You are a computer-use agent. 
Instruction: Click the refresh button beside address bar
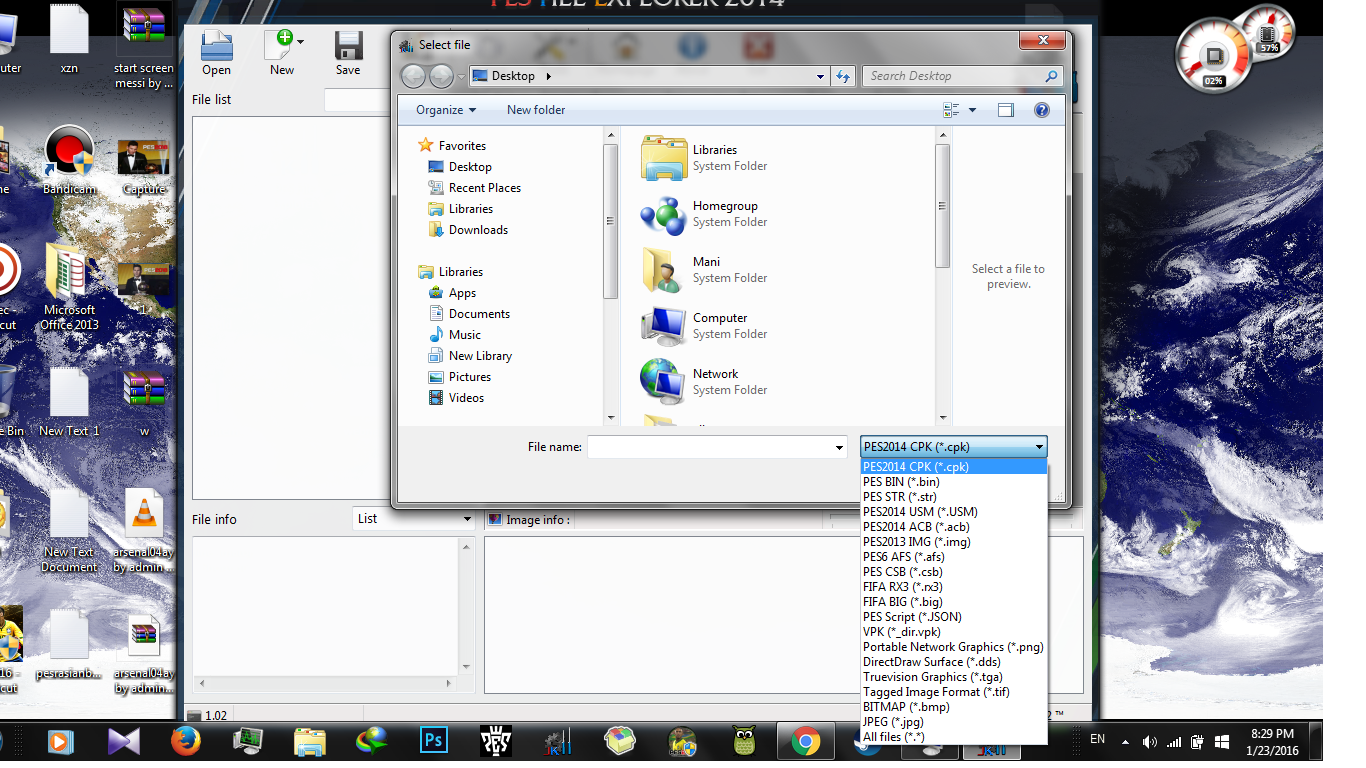click(x=843, y=76)
